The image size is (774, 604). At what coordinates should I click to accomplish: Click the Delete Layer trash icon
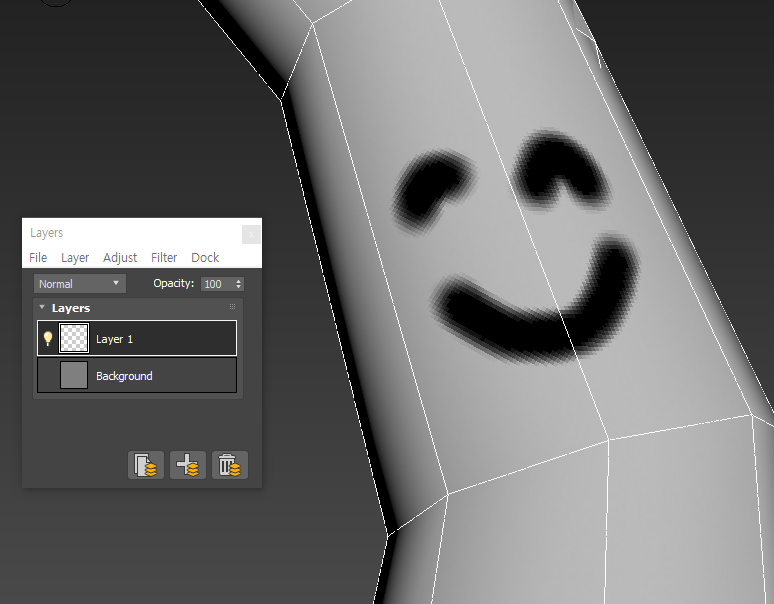[x=230, y=465]
